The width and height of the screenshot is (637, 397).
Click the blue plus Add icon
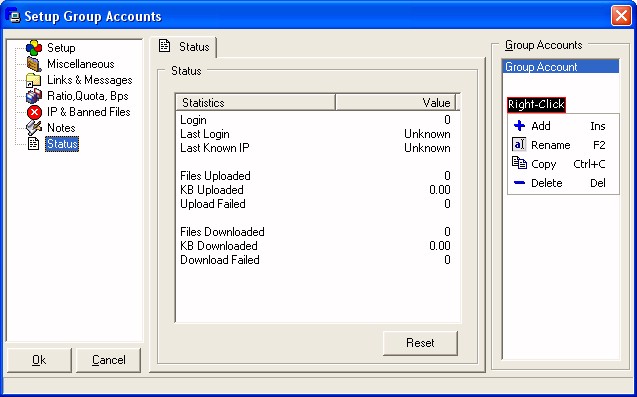(519, 126)
